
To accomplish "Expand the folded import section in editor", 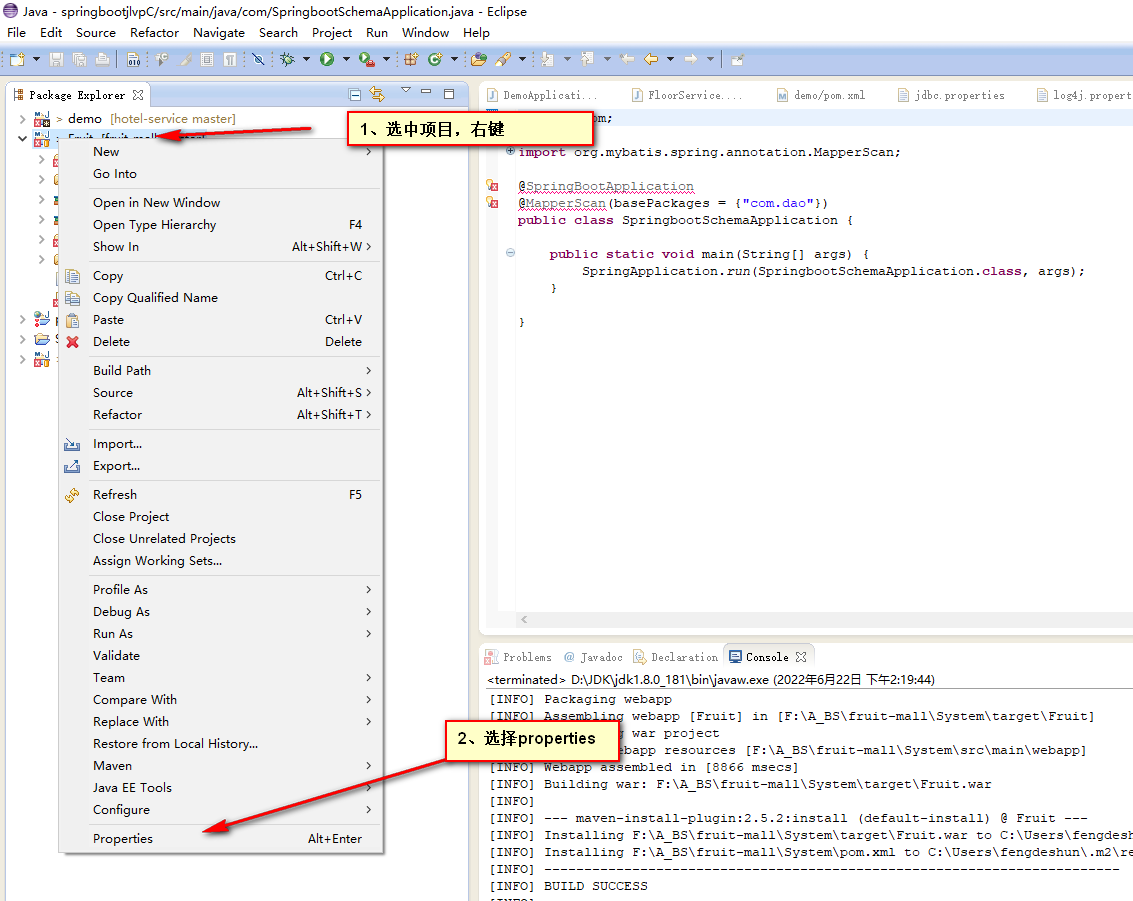I will [x=510, y=151].
